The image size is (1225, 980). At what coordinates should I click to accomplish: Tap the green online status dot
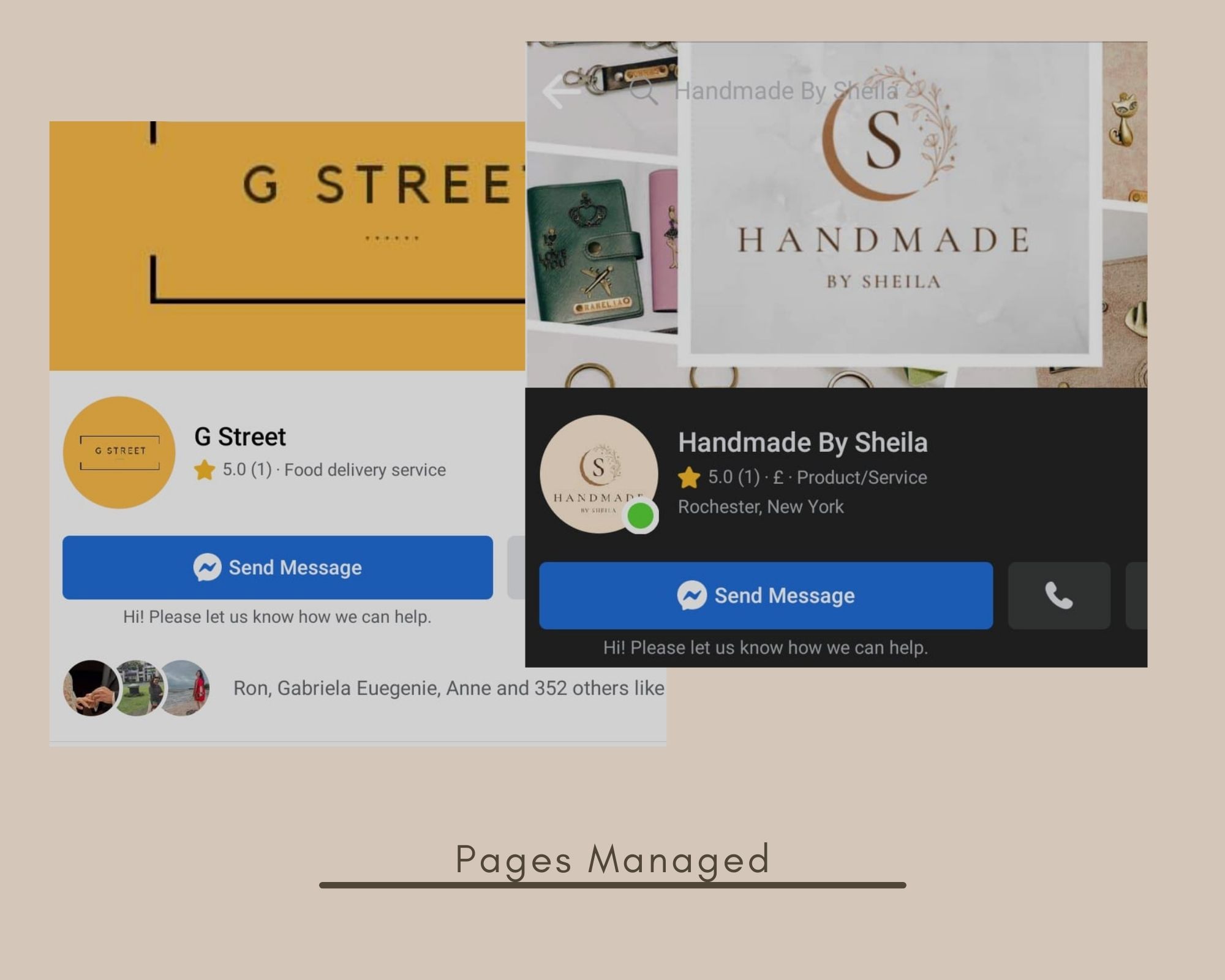[x=641, y=516]
